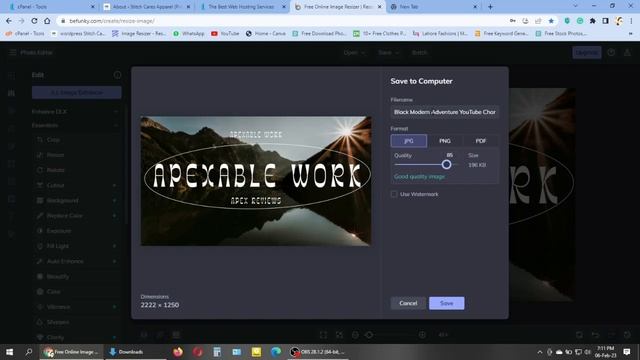Edit the Filename input field

click(444, 112)
